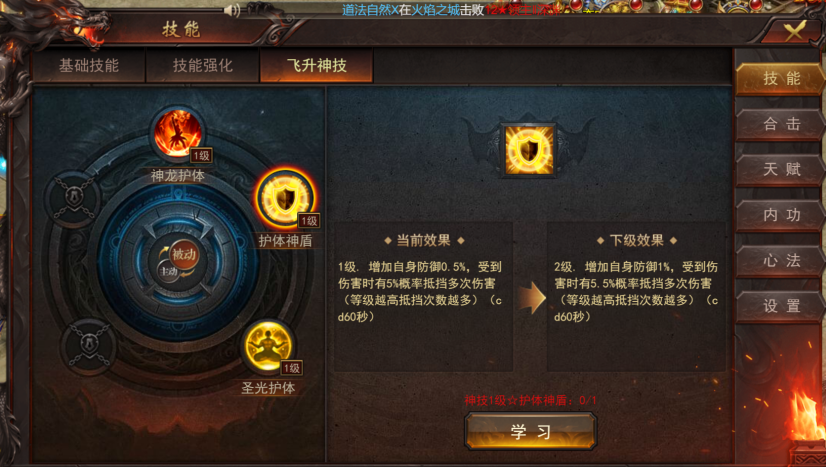Open the 天赋 talent side menu
The image size is (826, 467).
tap(781, 170)
